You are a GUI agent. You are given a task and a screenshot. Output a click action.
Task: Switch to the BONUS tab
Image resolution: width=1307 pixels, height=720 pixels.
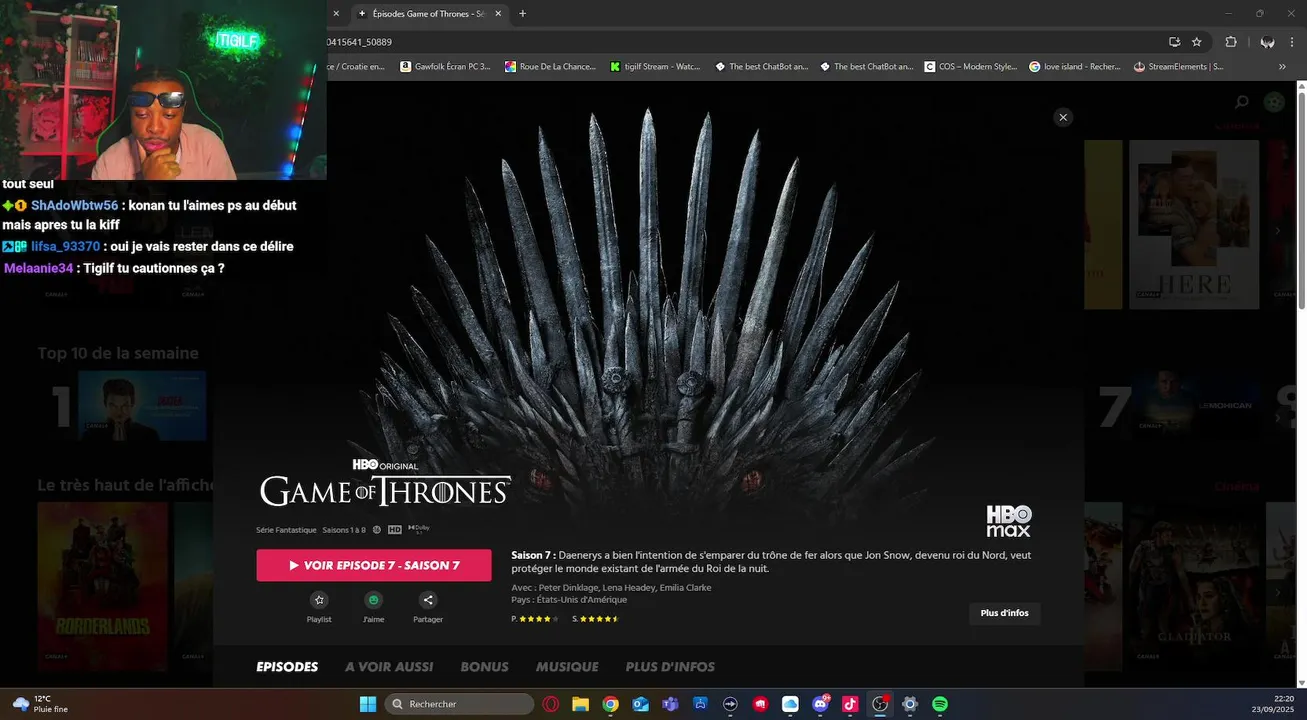click(x=484, y=667)
